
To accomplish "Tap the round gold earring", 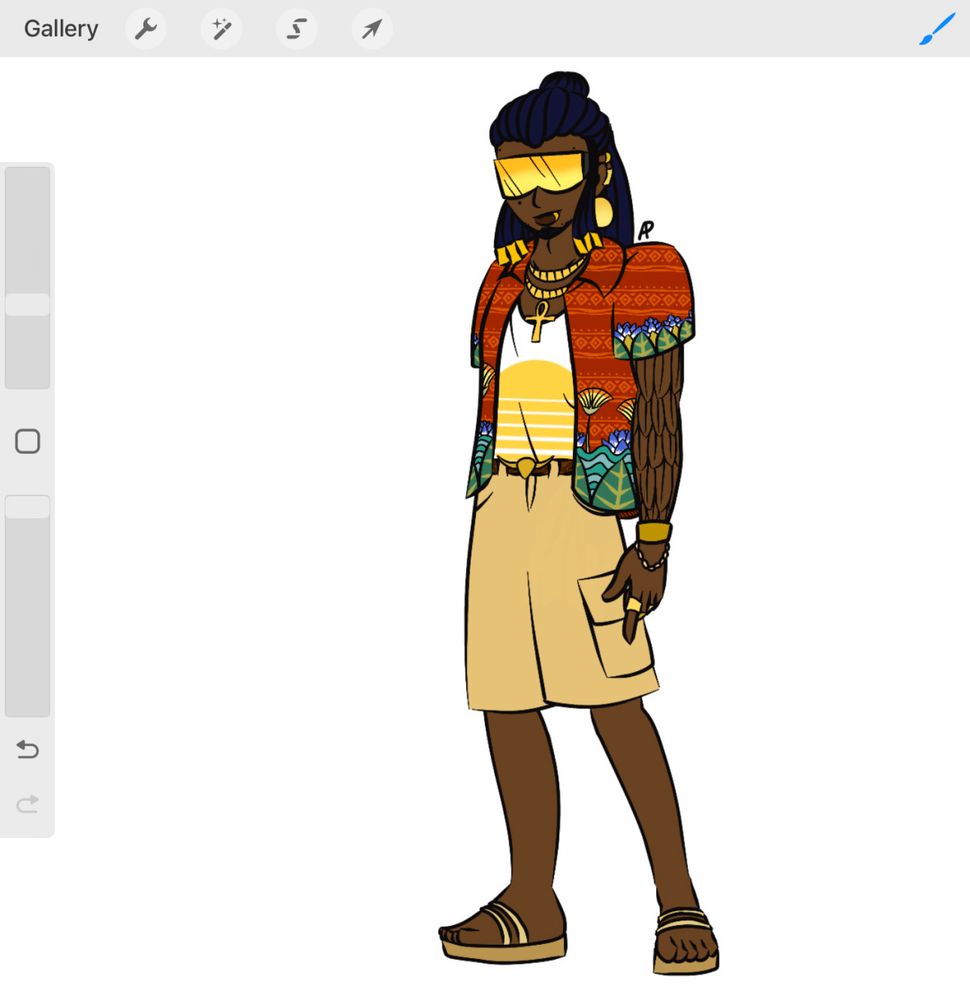I will pyautogui.click(x=604, y=211).
